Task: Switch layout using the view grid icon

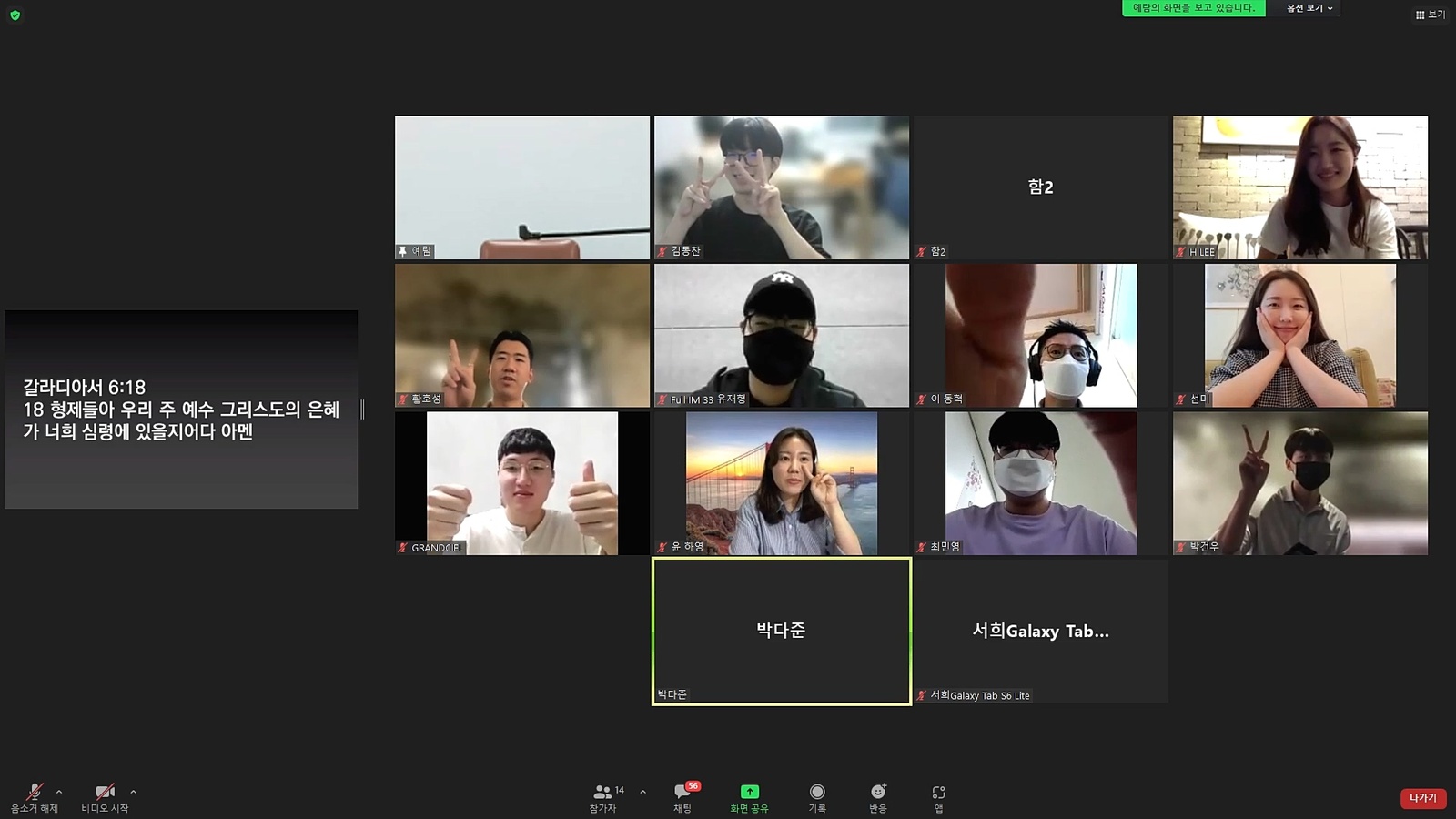Action: click(1430, 15)
